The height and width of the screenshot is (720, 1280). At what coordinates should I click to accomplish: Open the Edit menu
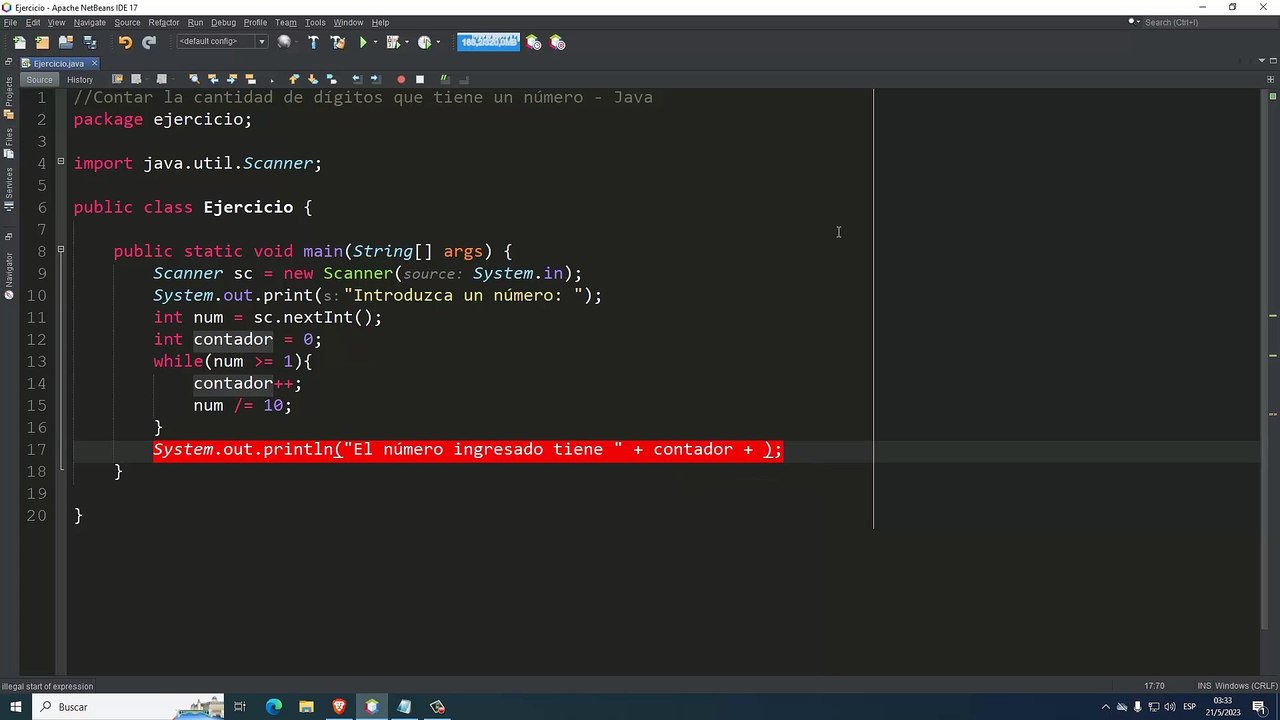pyautogui.click(x=33, y=22)
